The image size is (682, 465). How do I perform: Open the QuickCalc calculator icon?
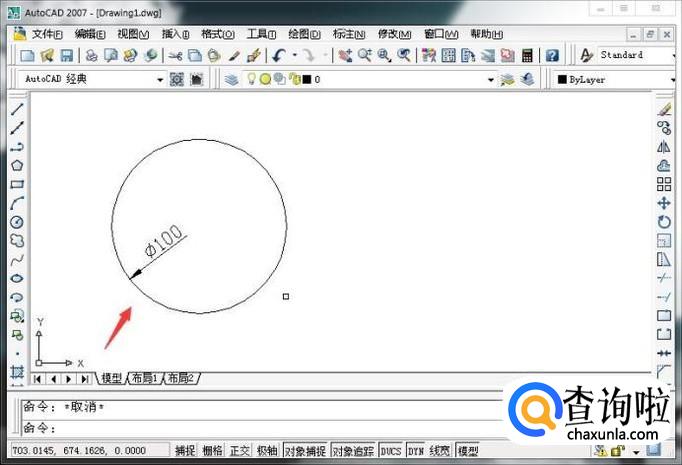click(x=526, y=56)
